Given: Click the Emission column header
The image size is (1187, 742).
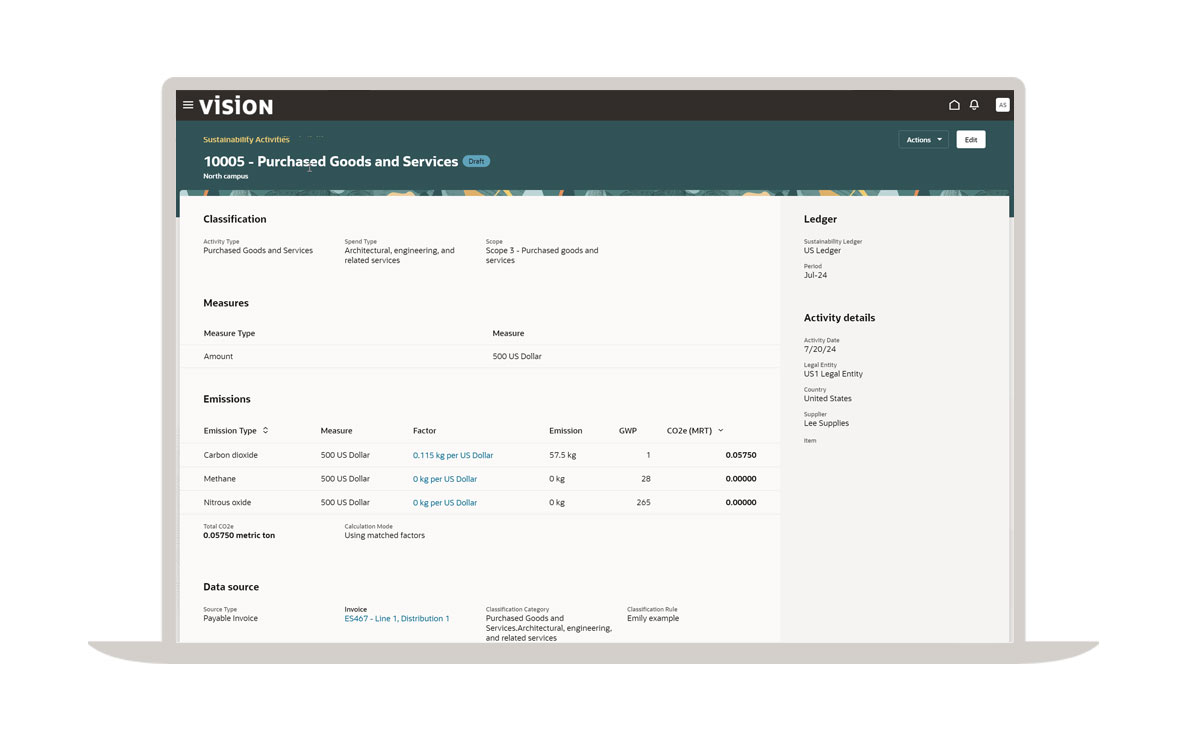Looking at the screenshot, I should coord(565,431).
